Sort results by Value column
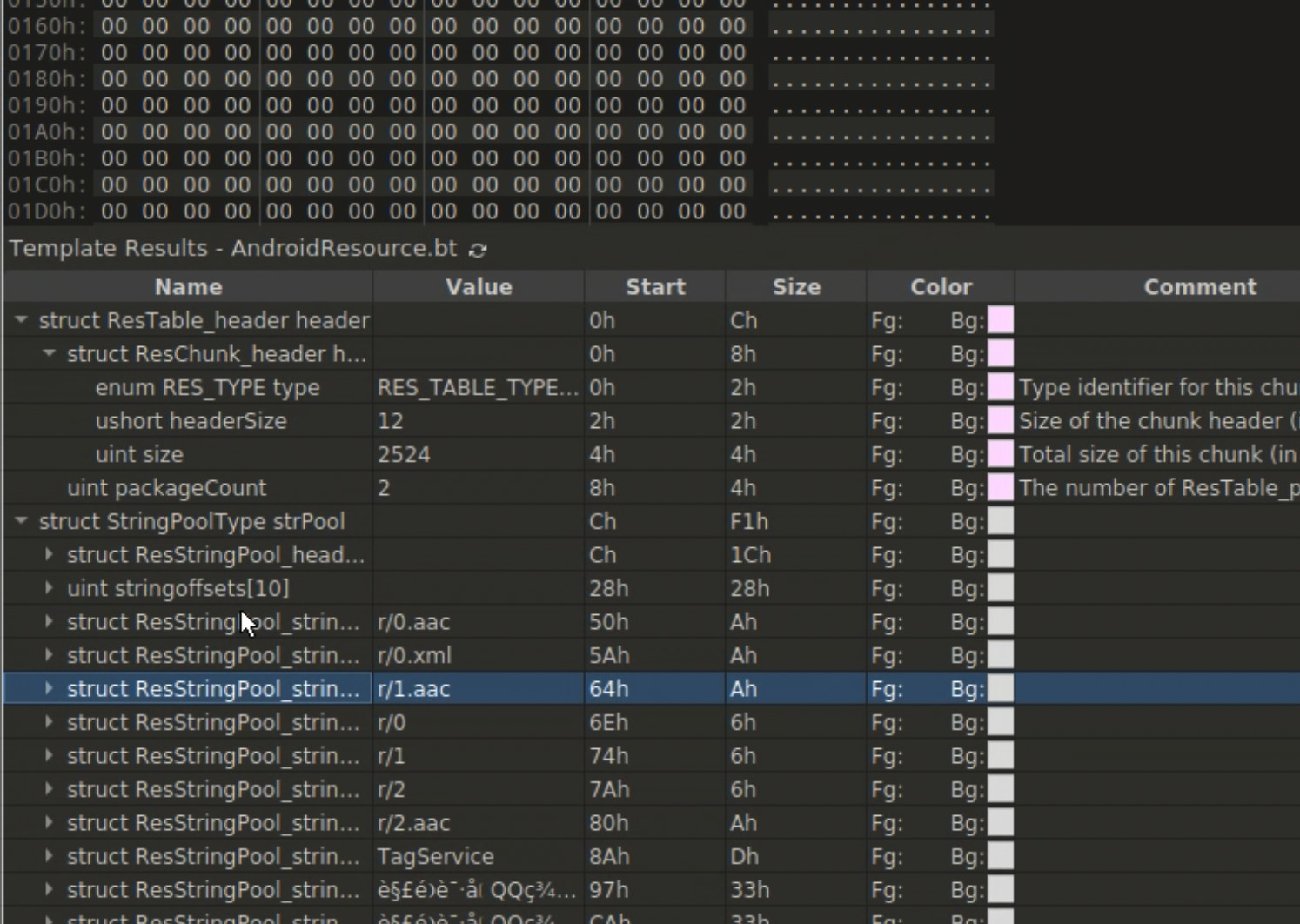 tap(479, 287)
